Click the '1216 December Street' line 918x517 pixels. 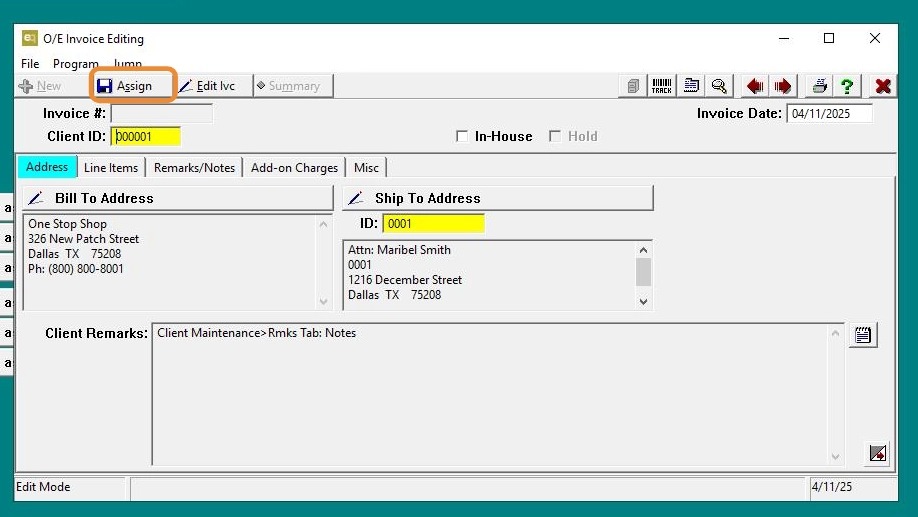(x=405, y=280)
